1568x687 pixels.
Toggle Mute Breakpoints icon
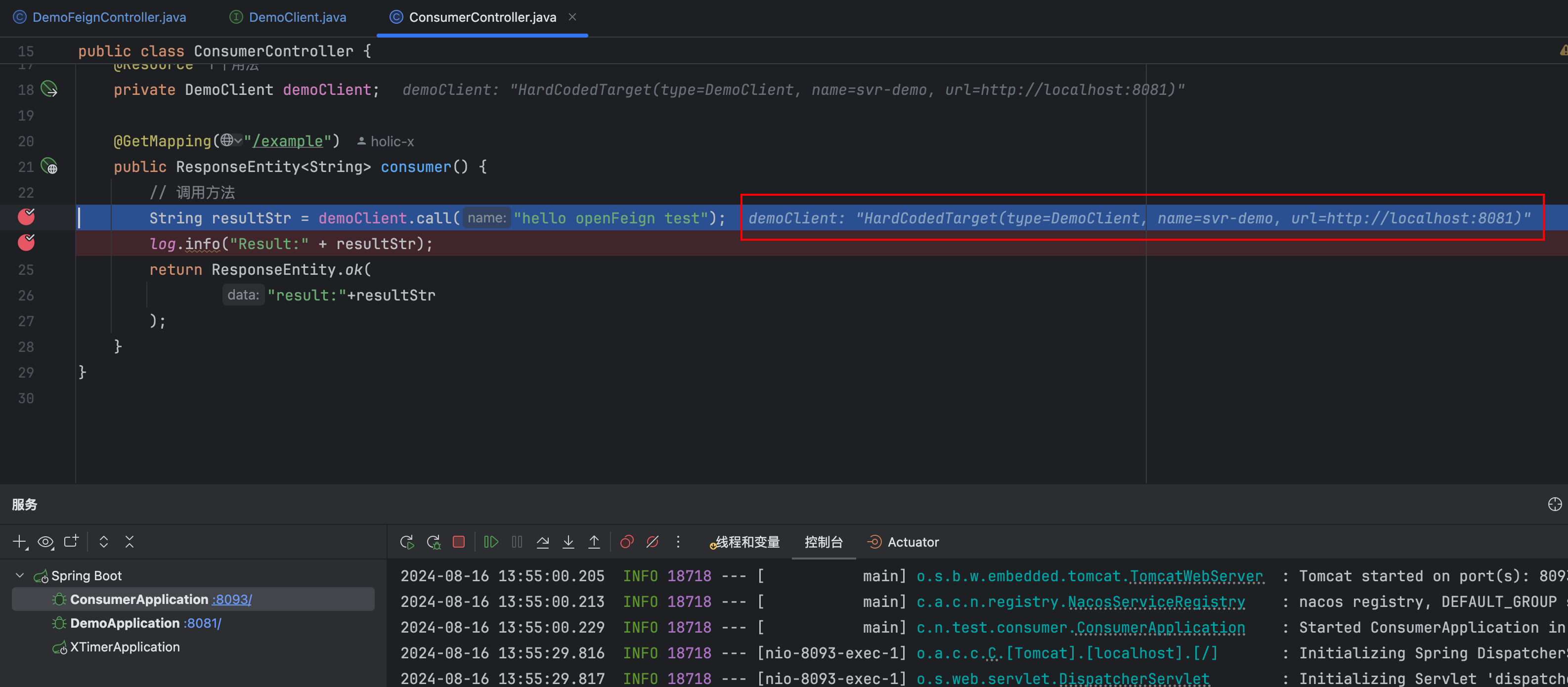pyautogui.click(x=653, y=542)
